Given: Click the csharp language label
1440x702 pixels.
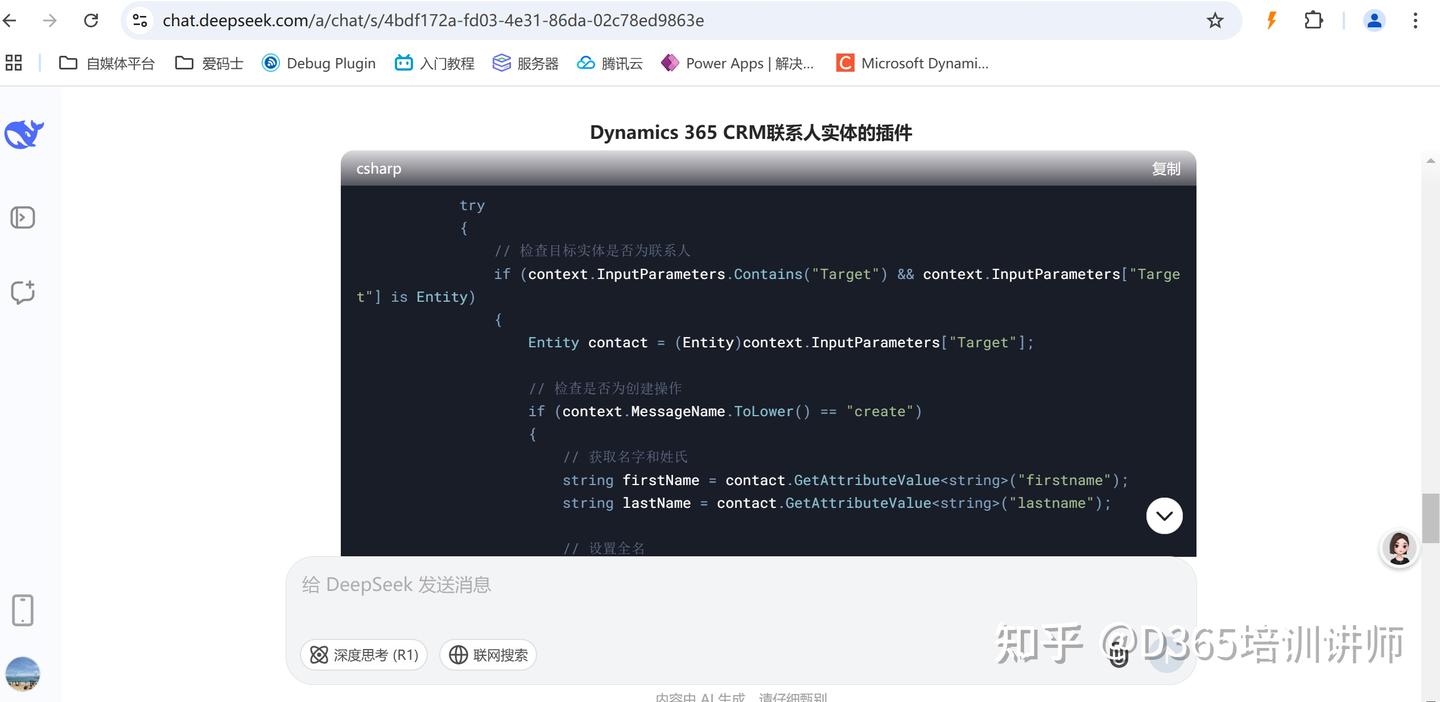Looking at the screenshot, I should click(x=379, y=169).
